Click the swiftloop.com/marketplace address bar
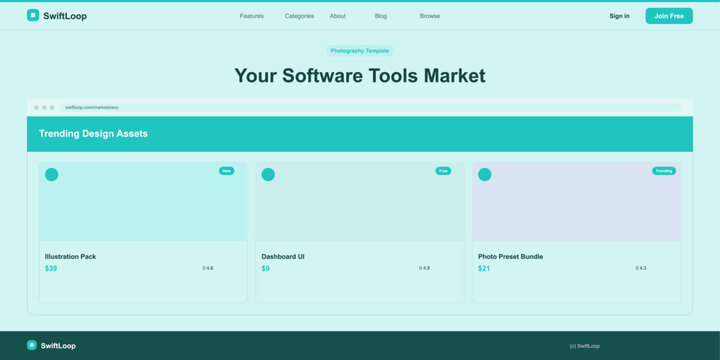Image resolution: width=720 pixels, height=360 pixels. 371,107
